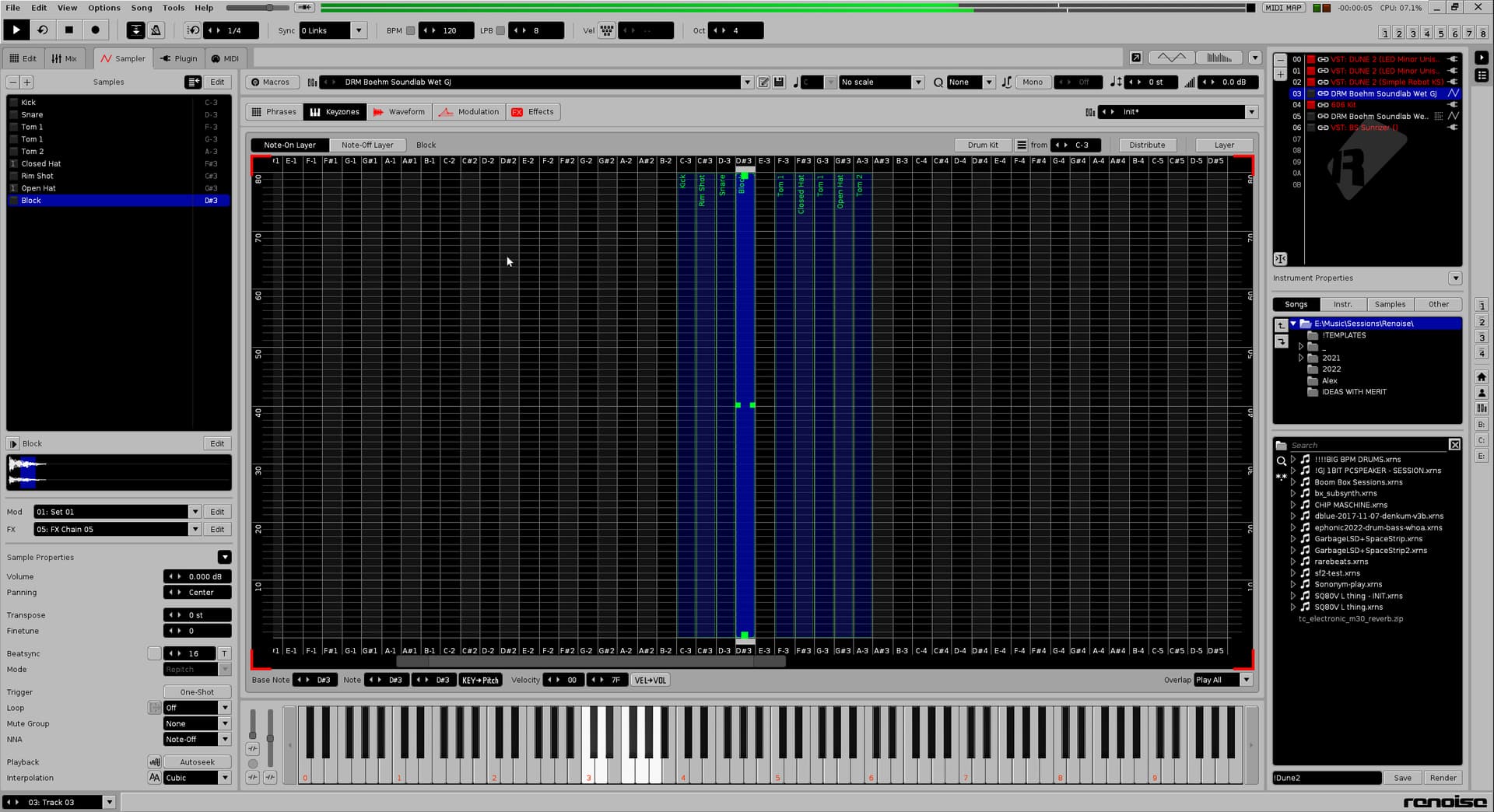Toggle KEY→Pitch mapping button
The width and height of the screenshot is (1494, 812).
(480, 680)
